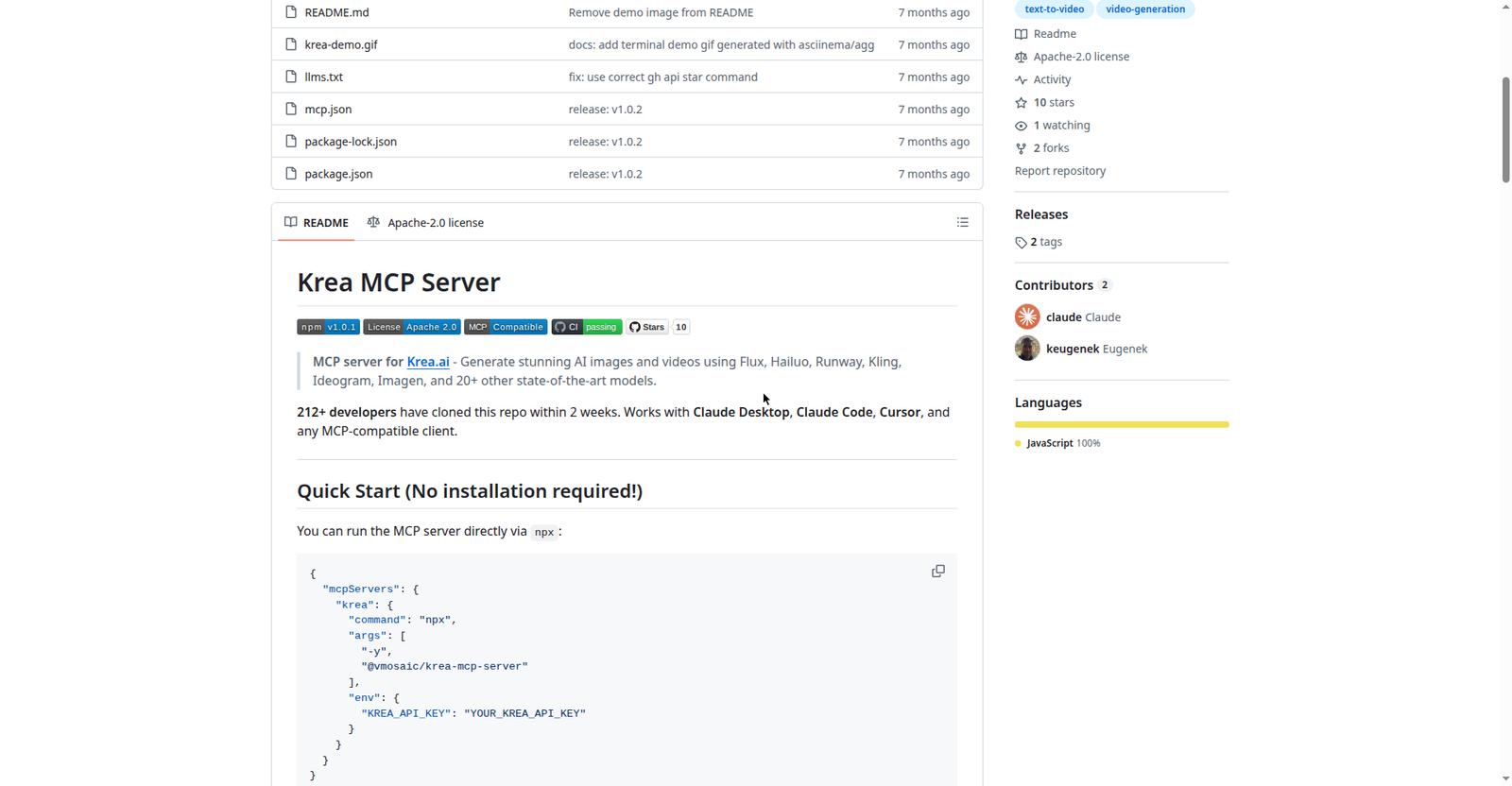Select the text-to-video topic tag
This screenshot has width=1512, height=786.
click(1054, 9)
